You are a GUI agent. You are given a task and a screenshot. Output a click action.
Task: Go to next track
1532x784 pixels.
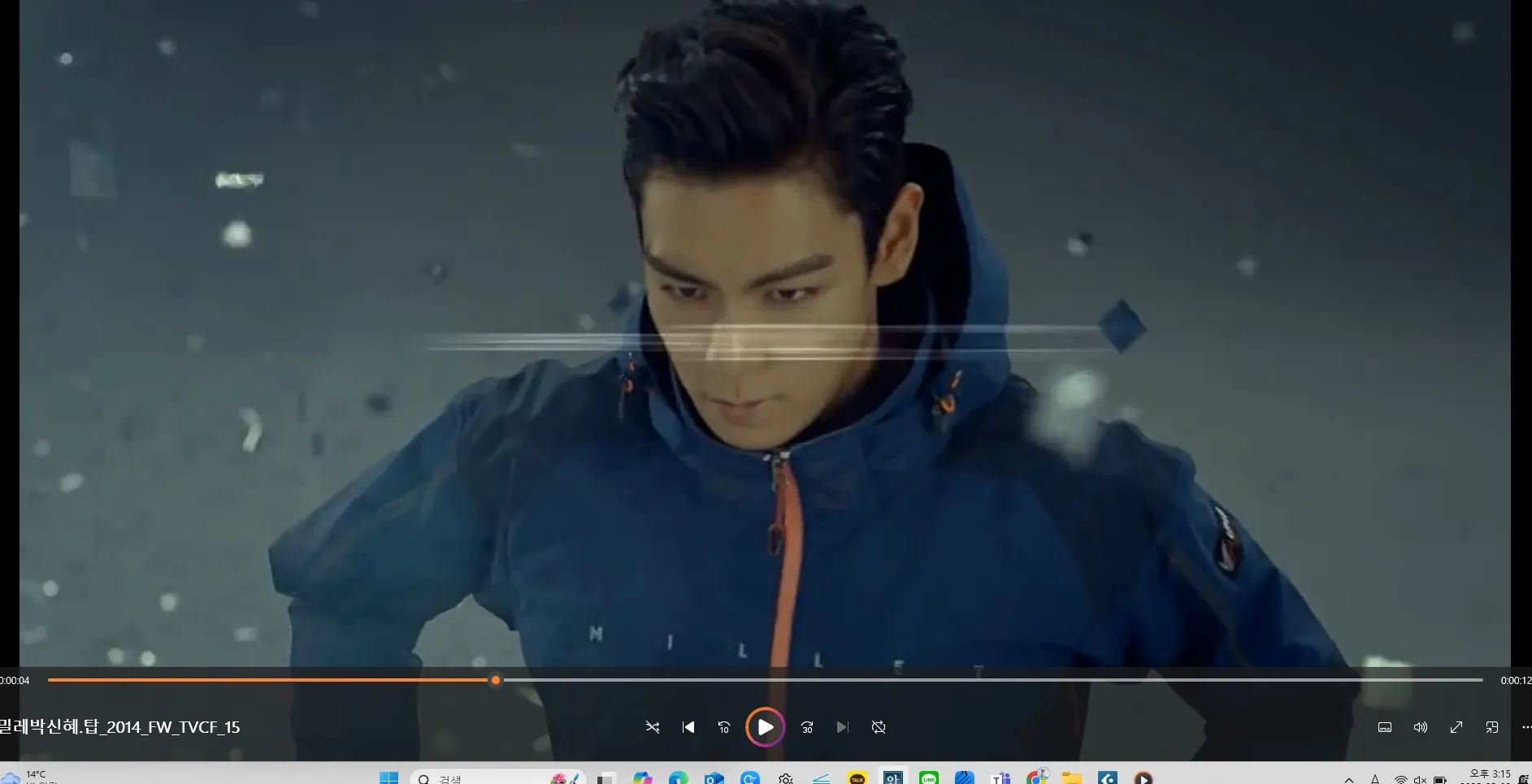(x=843, y=727)
